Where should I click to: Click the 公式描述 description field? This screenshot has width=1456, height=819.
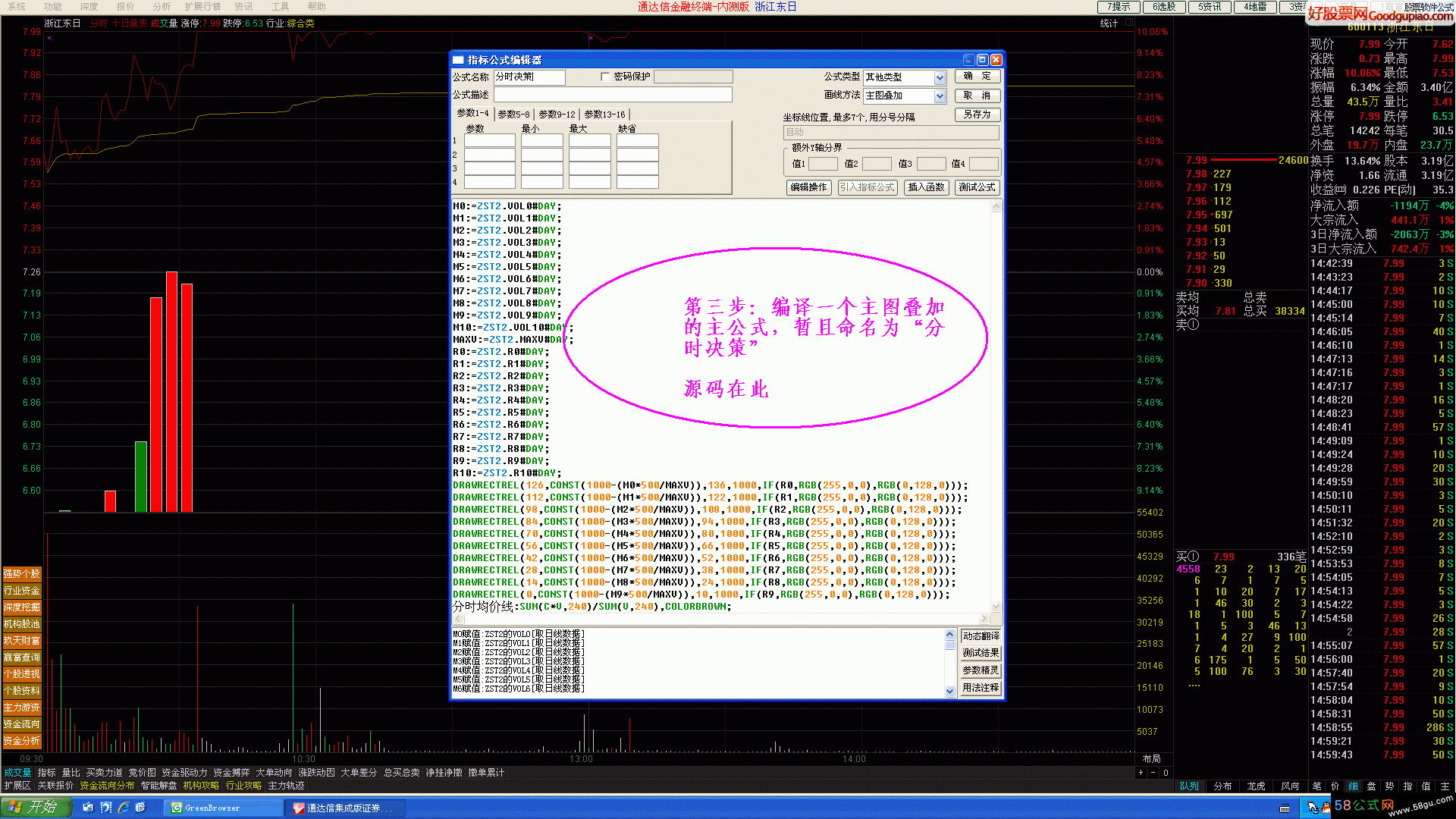pyautogui.click(x=613, y=95)
